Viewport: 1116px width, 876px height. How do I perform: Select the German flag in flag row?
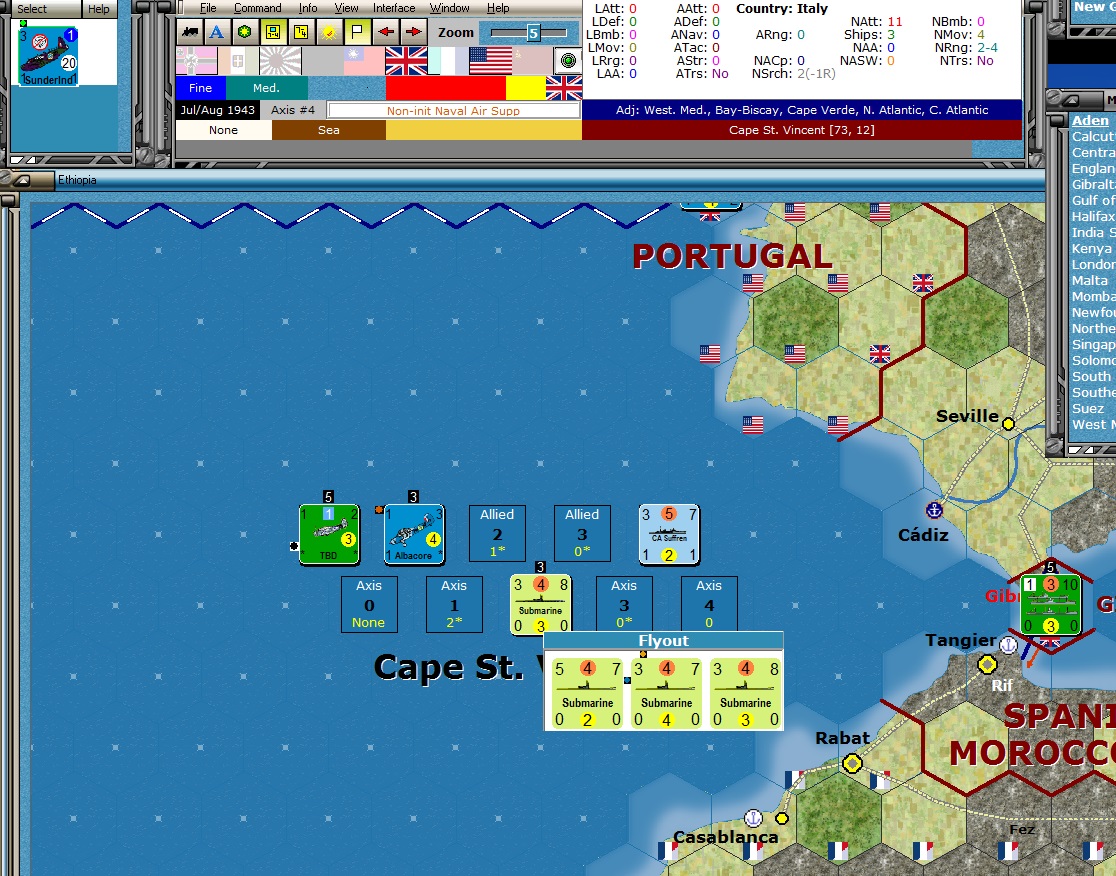(196, 61)
